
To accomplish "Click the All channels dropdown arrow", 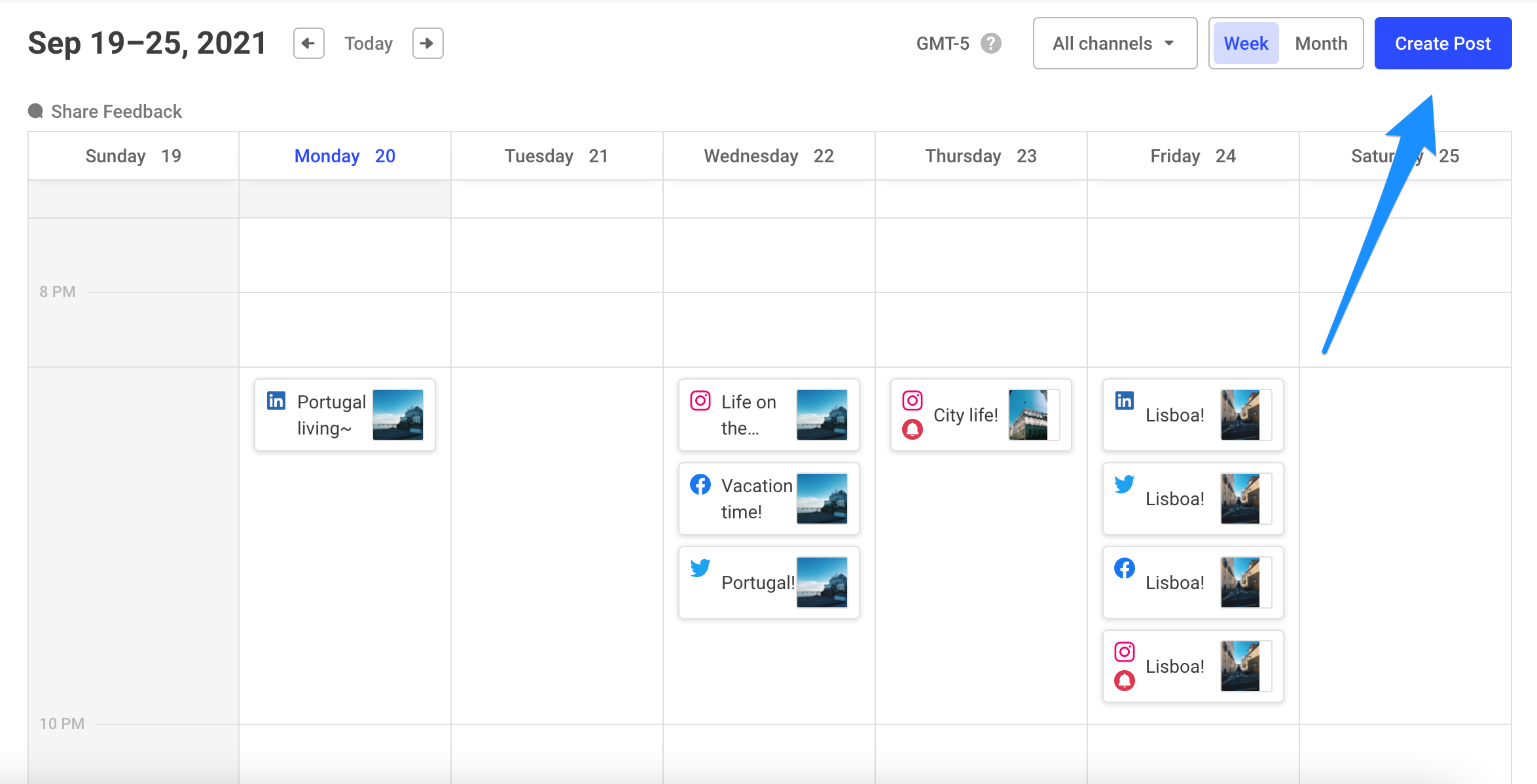I will (1169, 43).
